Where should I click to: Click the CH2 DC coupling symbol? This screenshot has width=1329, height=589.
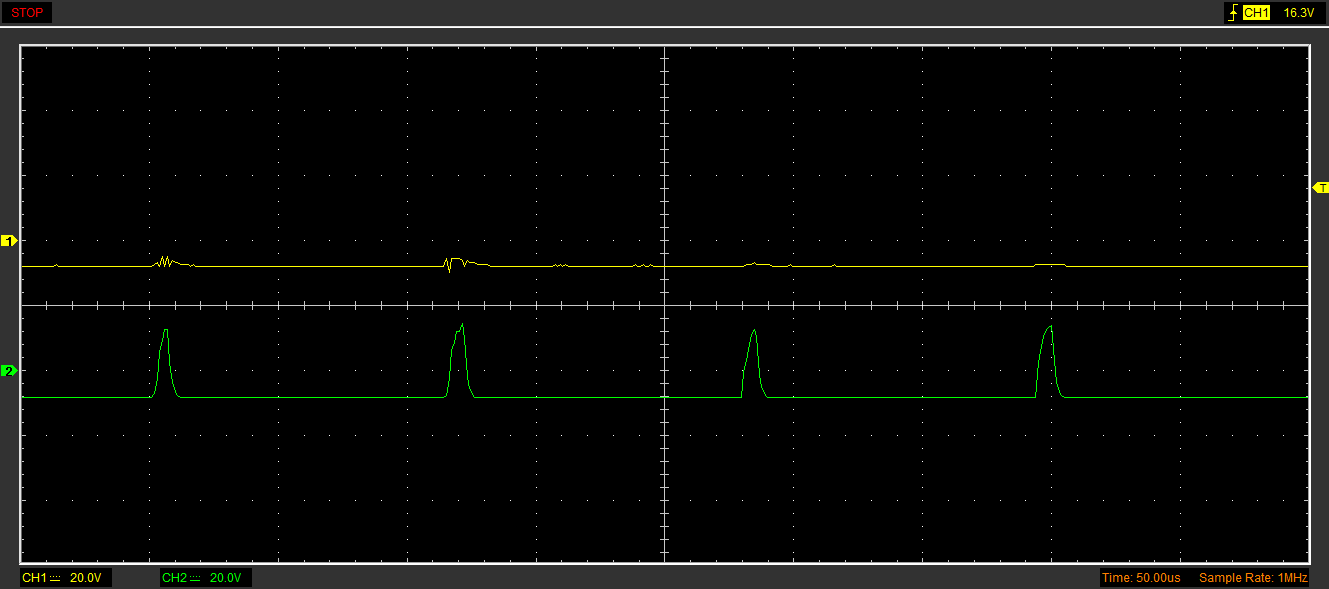(x=195, y=578)
